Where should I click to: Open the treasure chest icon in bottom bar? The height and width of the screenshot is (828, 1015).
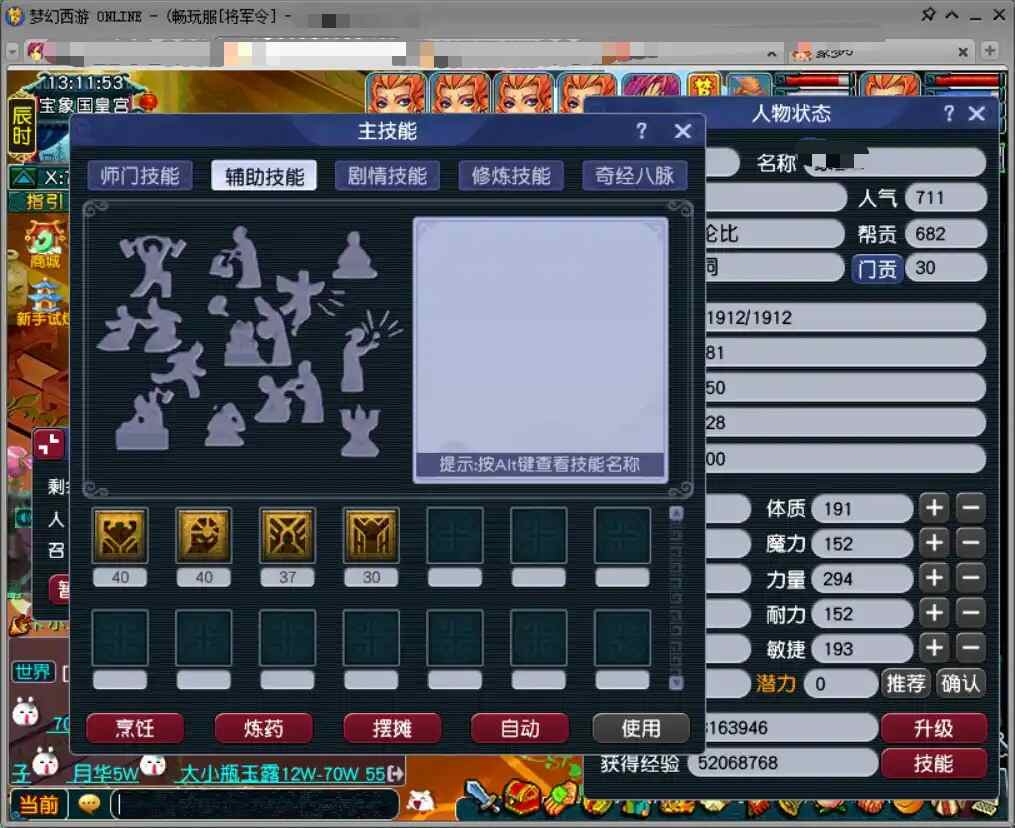coord(522,798)
